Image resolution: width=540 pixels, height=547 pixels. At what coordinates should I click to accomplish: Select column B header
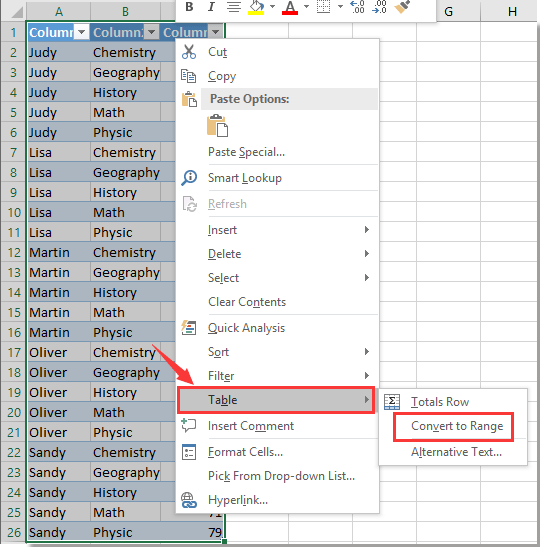tap(125, 12)
